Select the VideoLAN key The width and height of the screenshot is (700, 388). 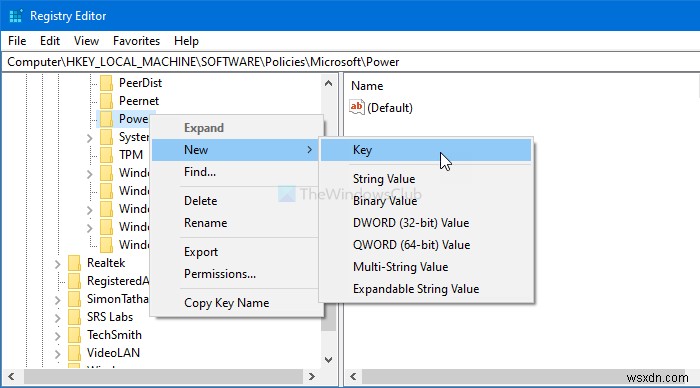(113, 353)
